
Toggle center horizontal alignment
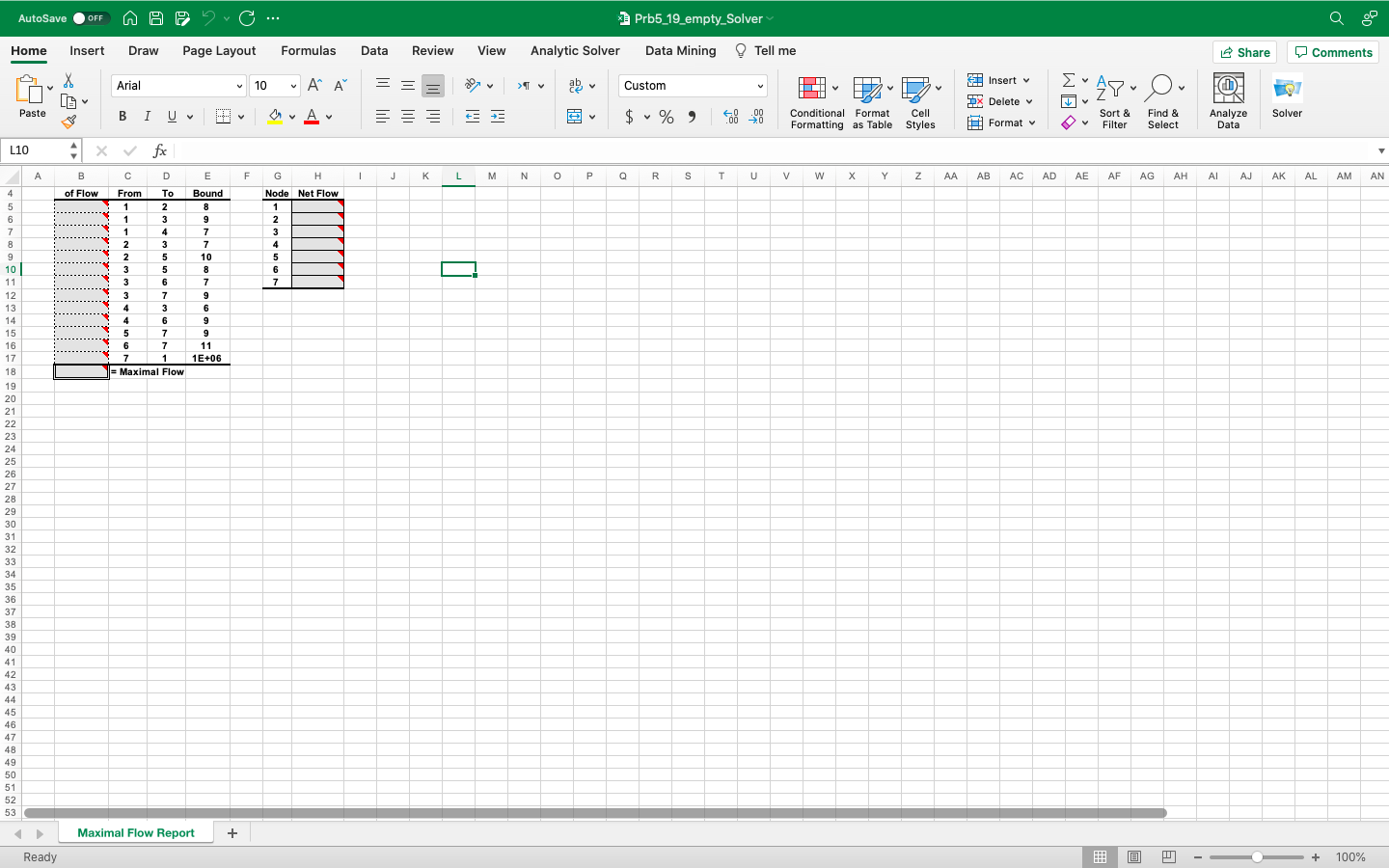tap(408, 117)
